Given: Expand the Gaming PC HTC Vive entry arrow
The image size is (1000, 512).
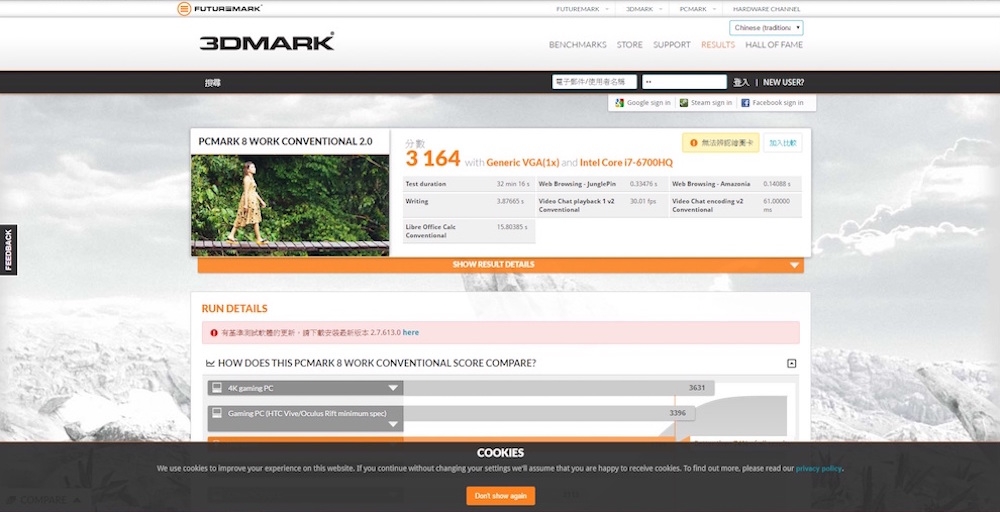Looking at the screenshot, I should [393, 424].
